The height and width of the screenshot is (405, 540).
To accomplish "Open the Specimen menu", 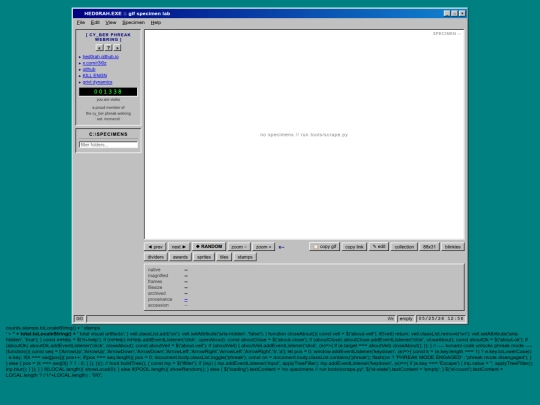I will pyautogui.click(x=133, y=22).
